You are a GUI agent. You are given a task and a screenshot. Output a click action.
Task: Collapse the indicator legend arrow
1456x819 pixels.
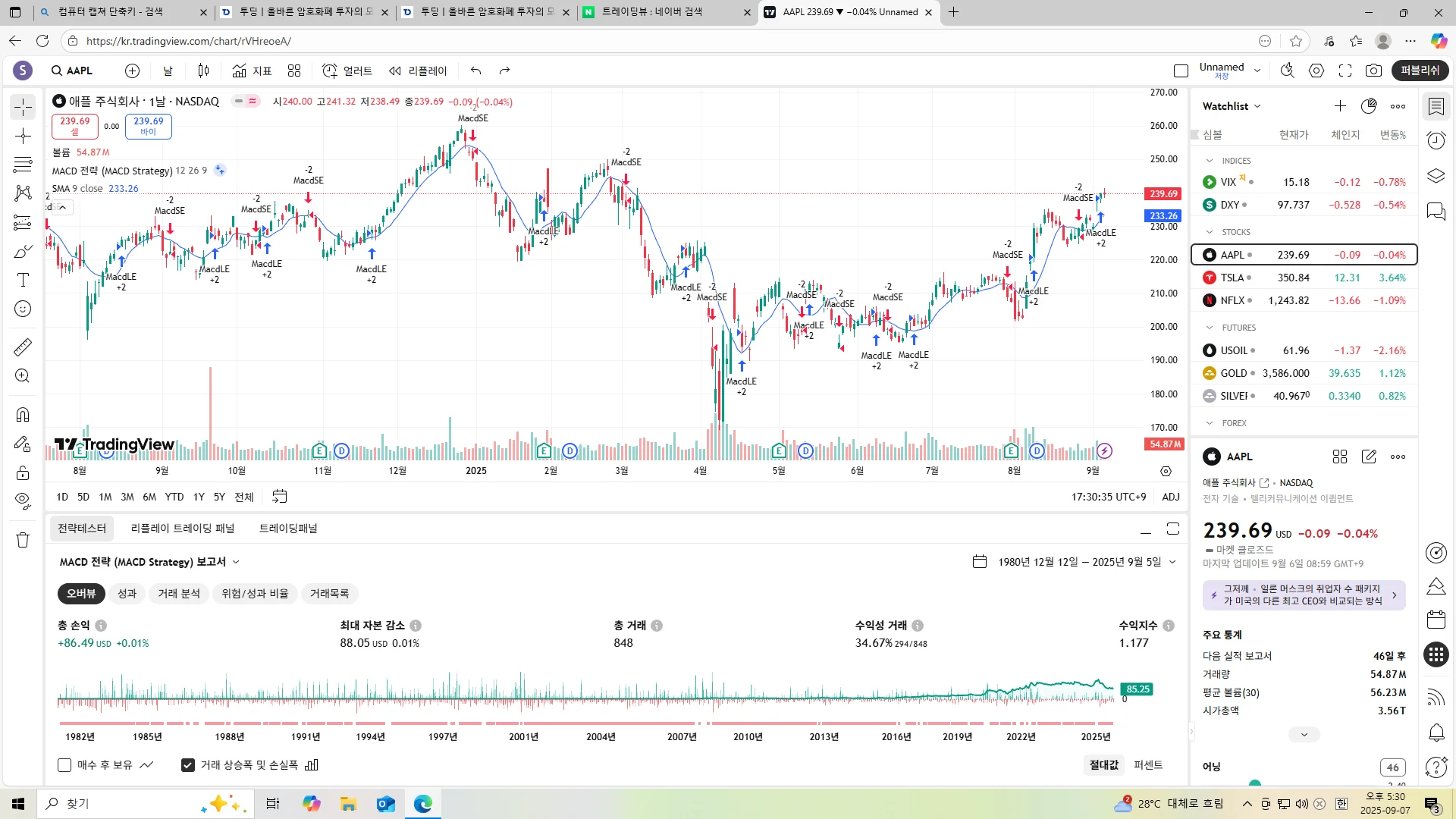click(63, 207)
